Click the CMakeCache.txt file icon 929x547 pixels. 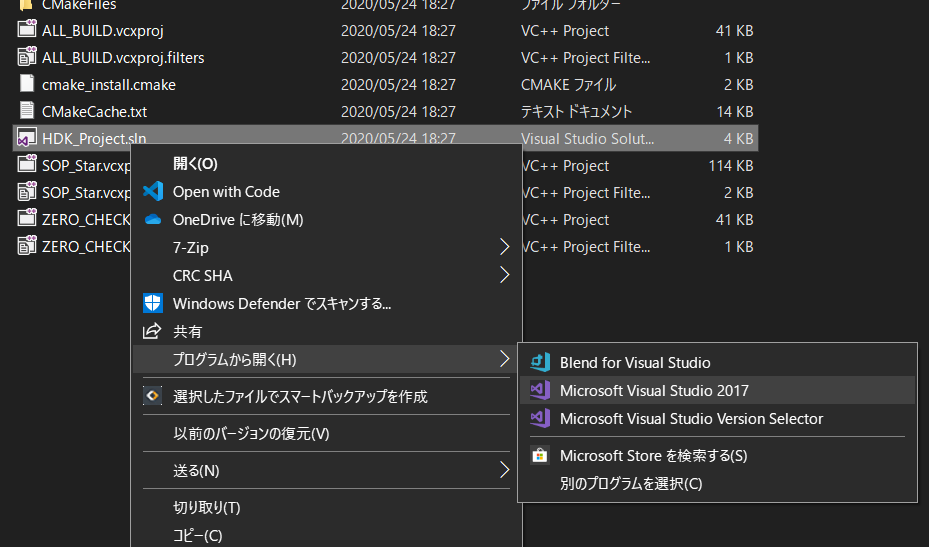coord(26,111)
